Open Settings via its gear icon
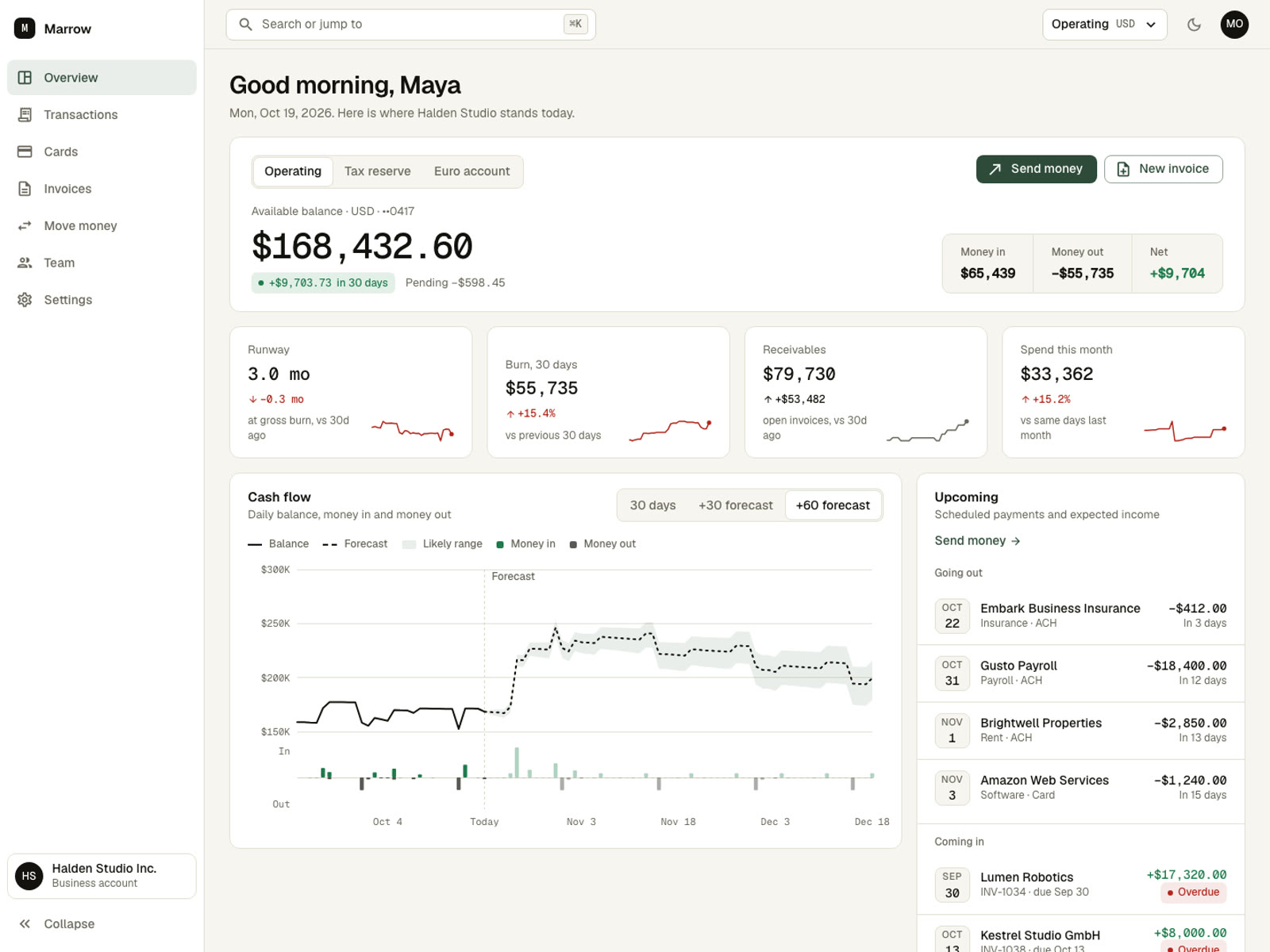Viewport: 1270px width, 952px height. 25,300
